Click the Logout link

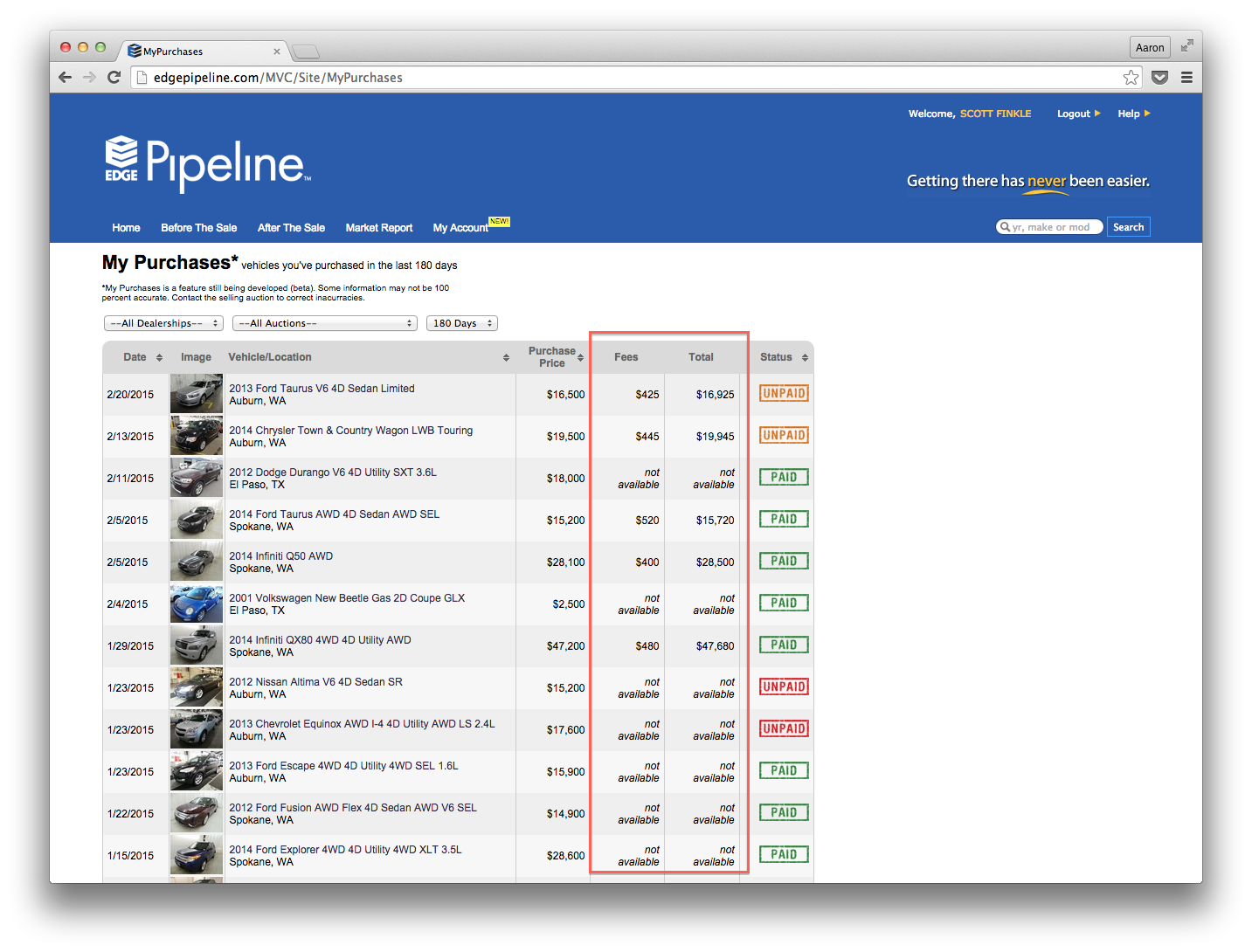click(x=1078, y=114)
